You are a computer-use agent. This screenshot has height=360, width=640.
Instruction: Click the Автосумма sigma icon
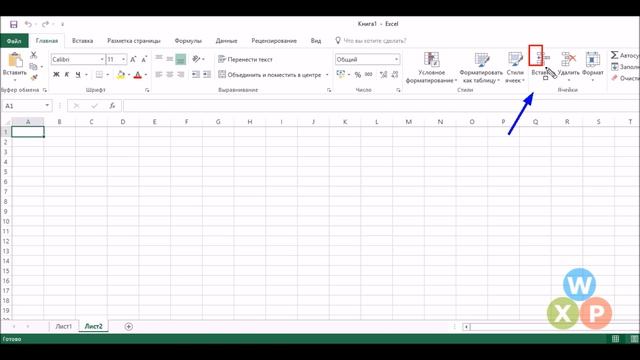615,55
